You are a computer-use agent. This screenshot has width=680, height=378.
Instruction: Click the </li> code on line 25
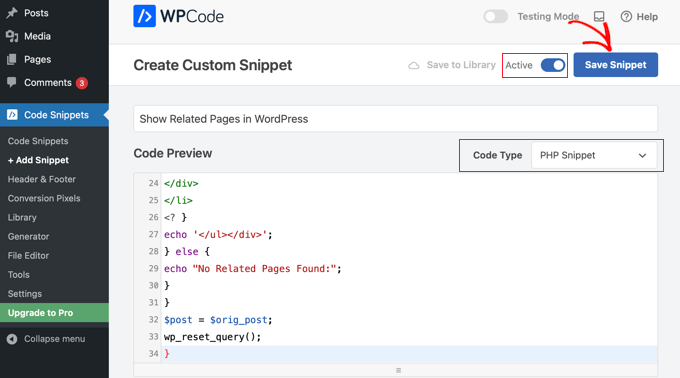(178, 200)
